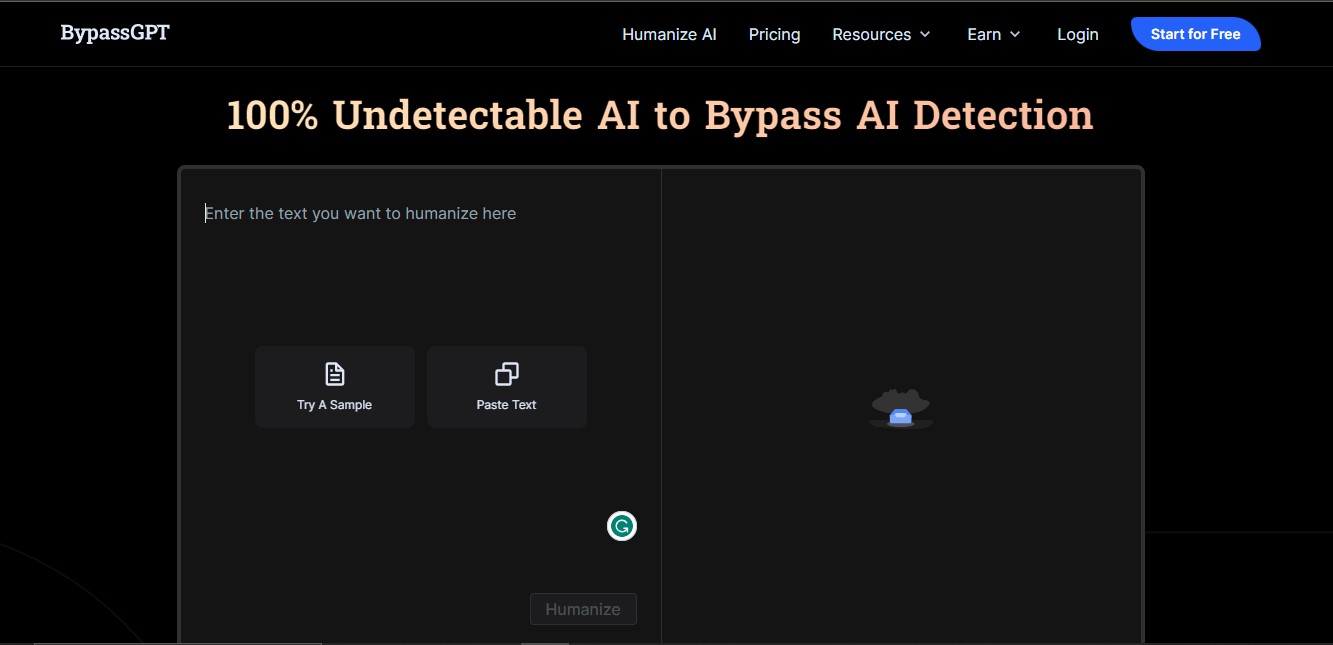Focus the 'Enter the text' input area

point(360,213)
